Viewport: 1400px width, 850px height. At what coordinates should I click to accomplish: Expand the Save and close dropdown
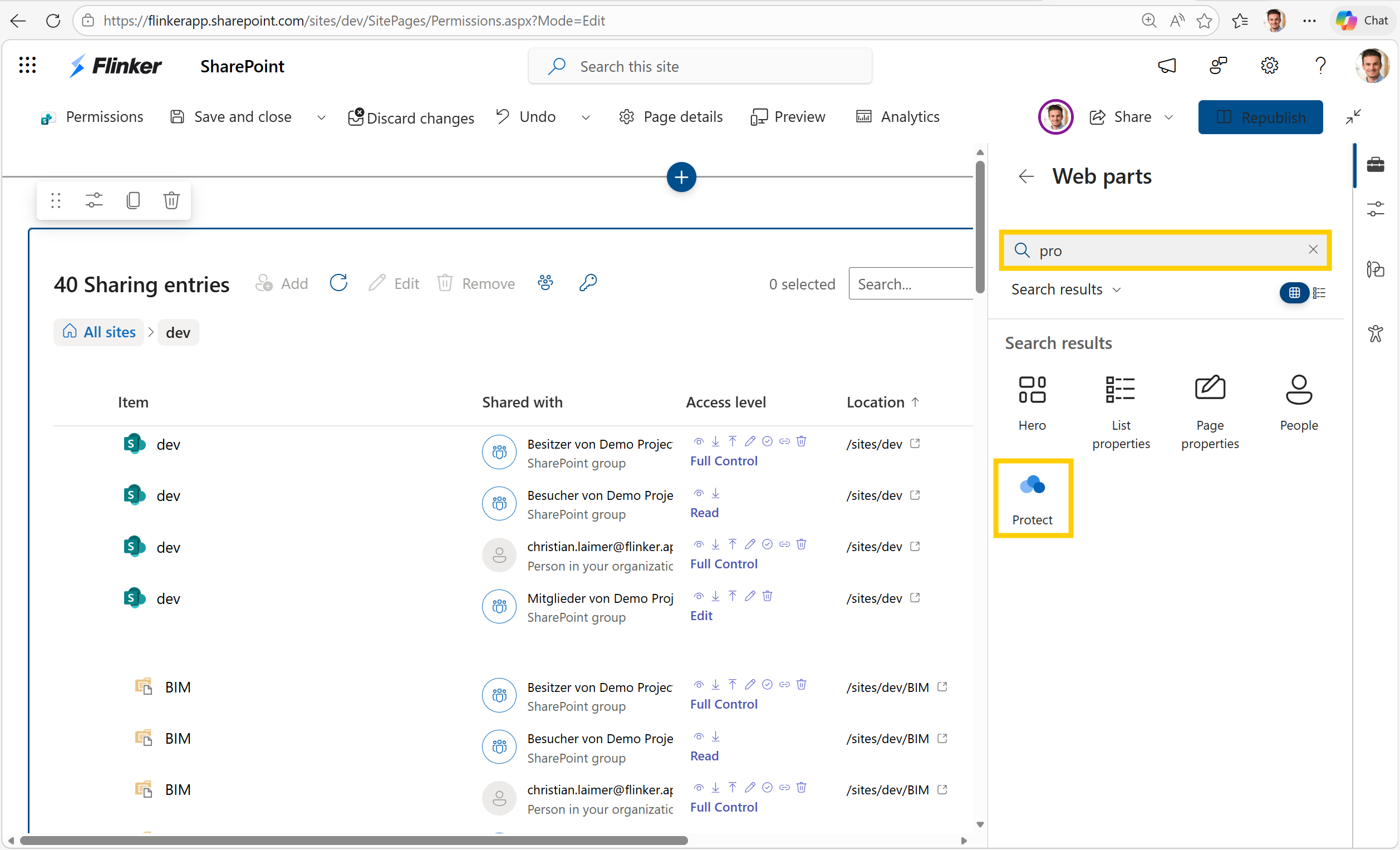click(x=321, y=117)
